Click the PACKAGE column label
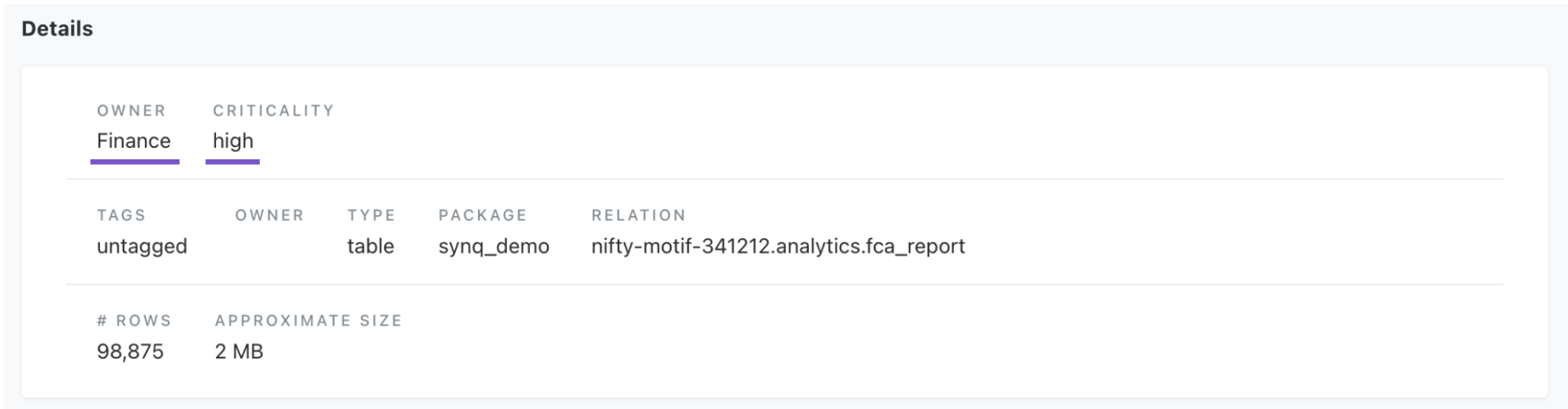Screen dimensions: 1568x409 click(482, 215)
